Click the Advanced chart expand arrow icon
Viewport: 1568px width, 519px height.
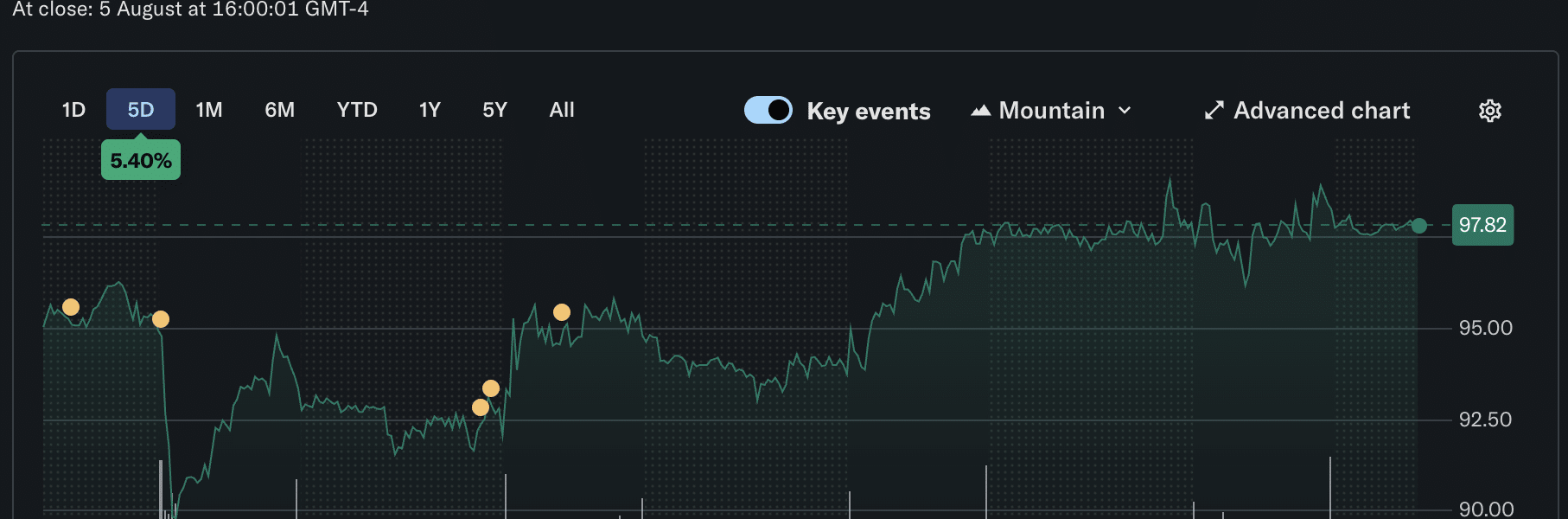(1214, 111)
